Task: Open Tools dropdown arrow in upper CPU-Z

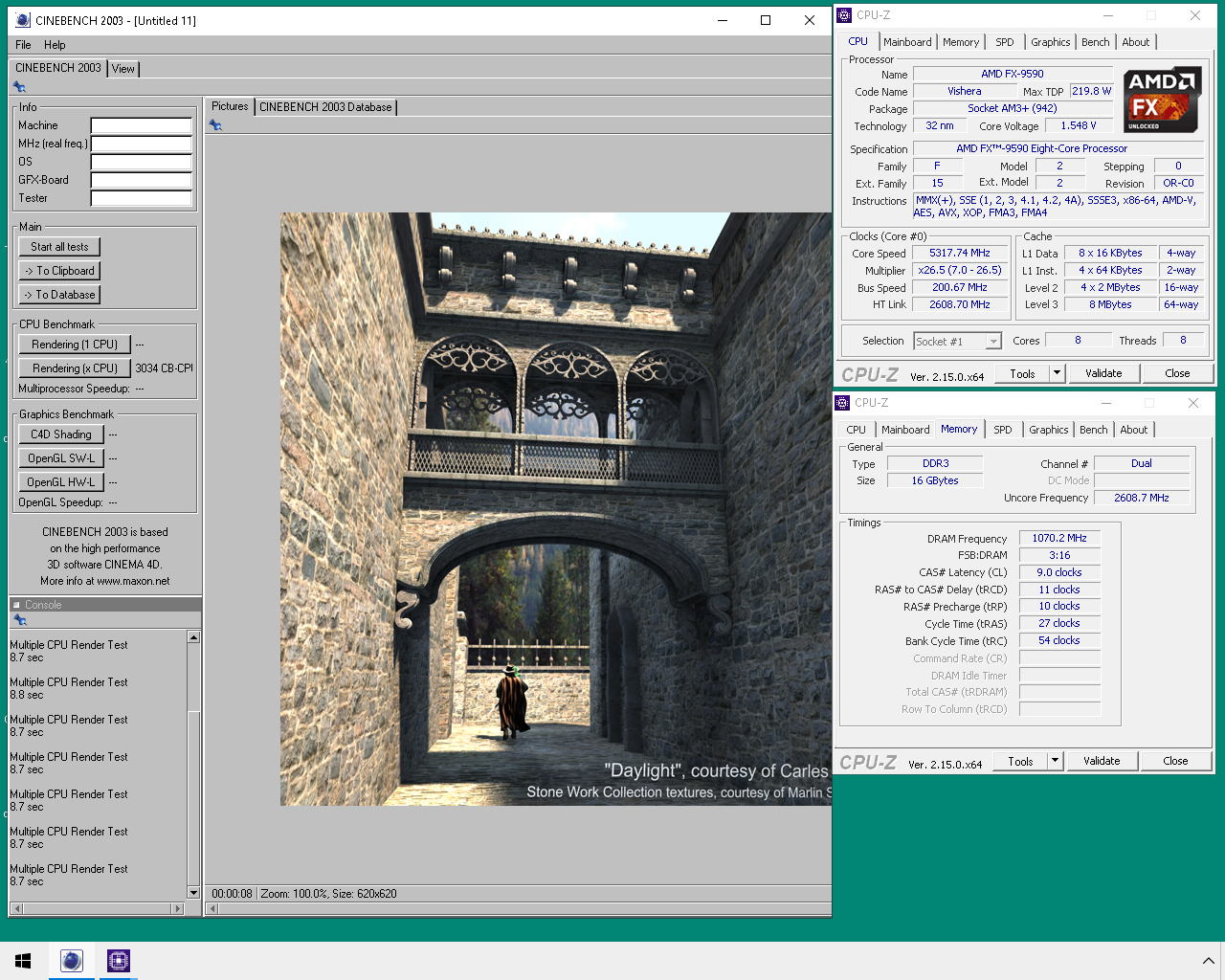Action: click(x=1057, y=373)
